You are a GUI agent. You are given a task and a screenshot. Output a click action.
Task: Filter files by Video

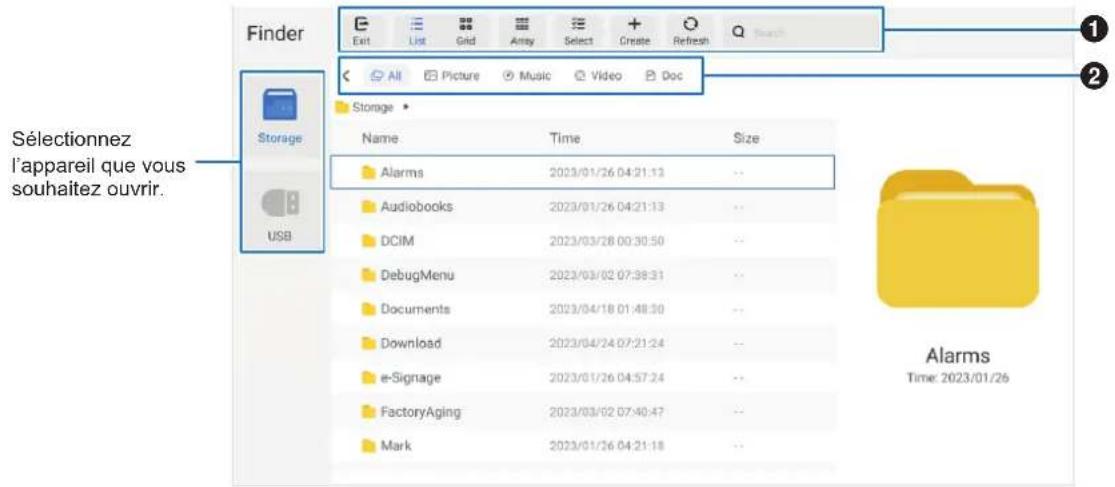598,75
